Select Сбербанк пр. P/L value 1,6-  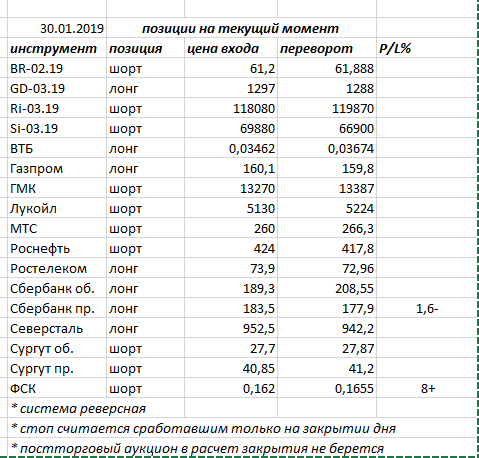coord(427,308)
